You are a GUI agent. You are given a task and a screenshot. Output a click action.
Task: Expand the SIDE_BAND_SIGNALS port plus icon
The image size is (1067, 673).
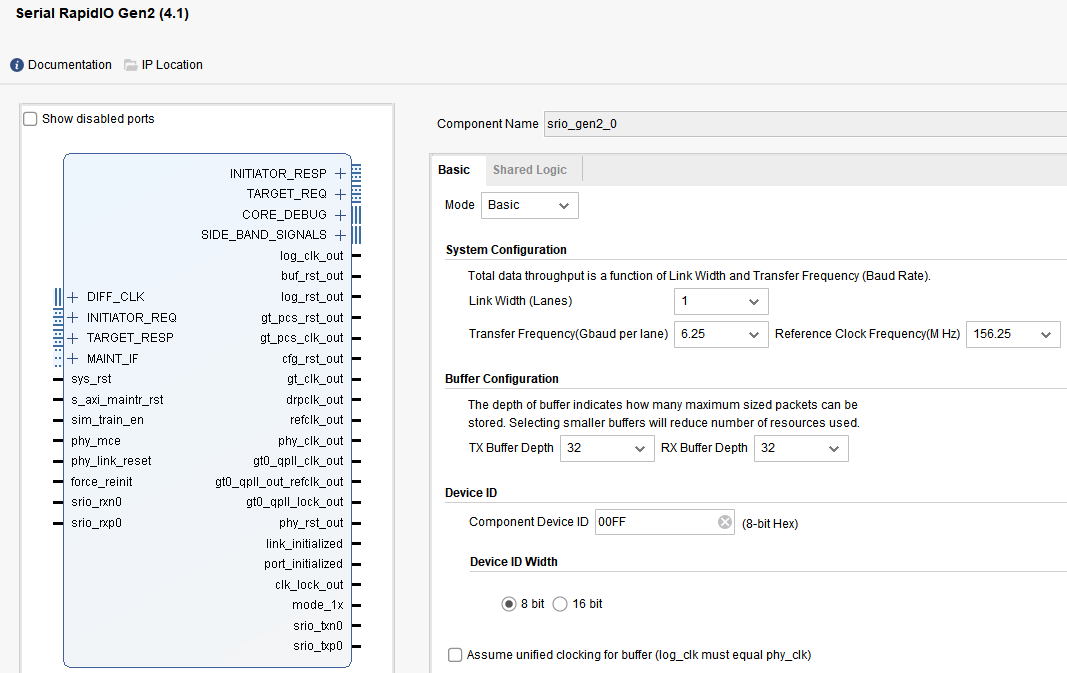tap(340, 235)
